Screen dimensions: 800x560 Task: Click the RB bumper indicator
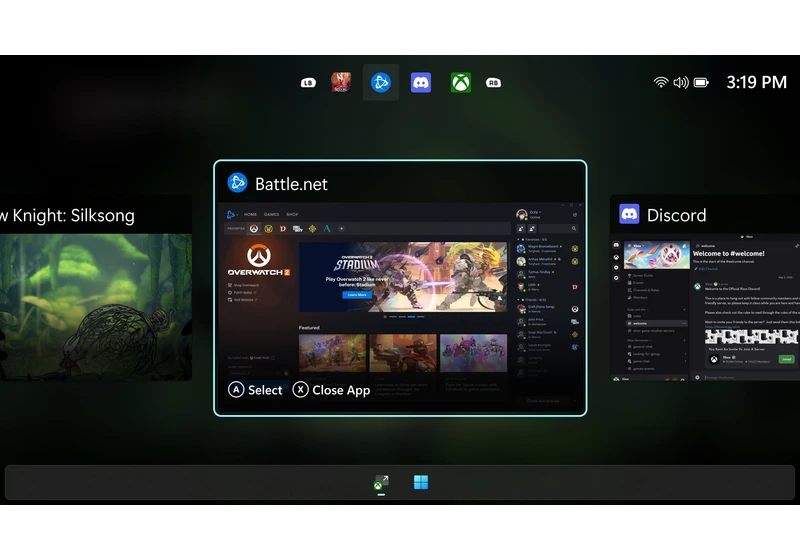(x=493, y=83)
